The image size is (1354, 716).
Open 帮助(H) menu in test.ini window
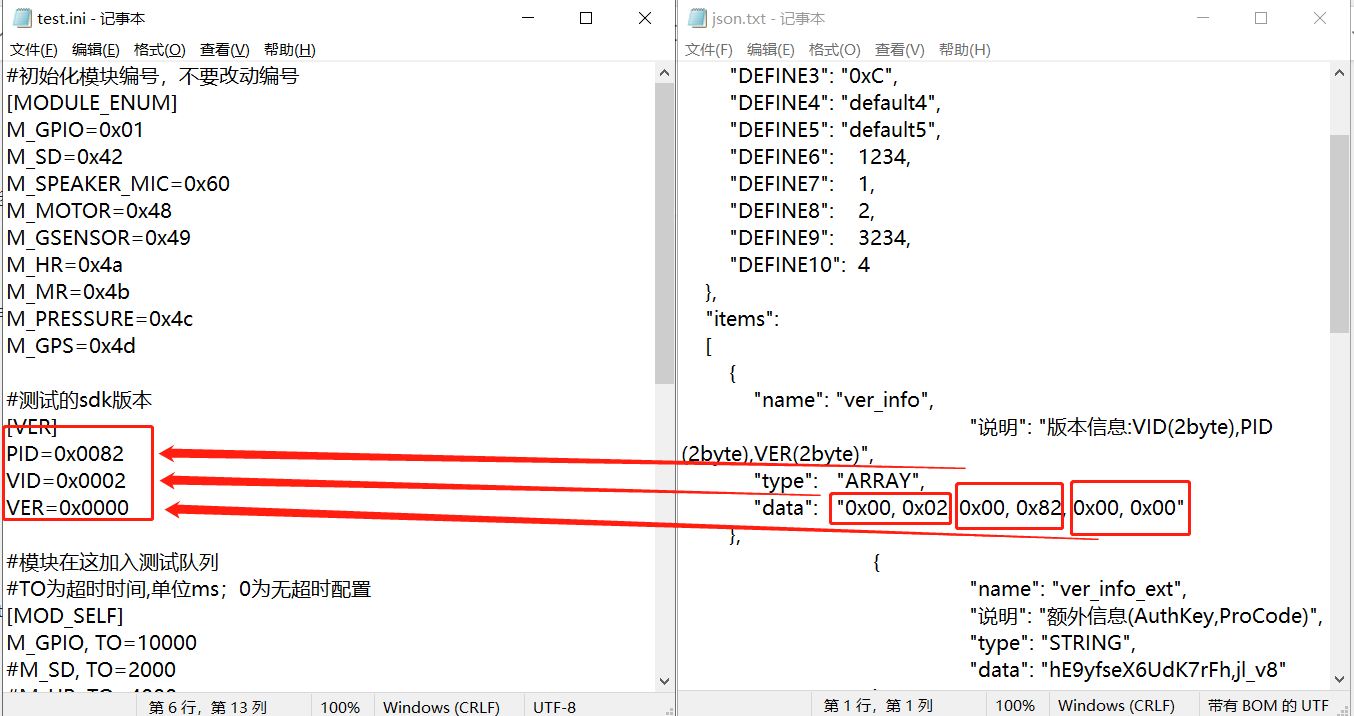click(290, 50)
